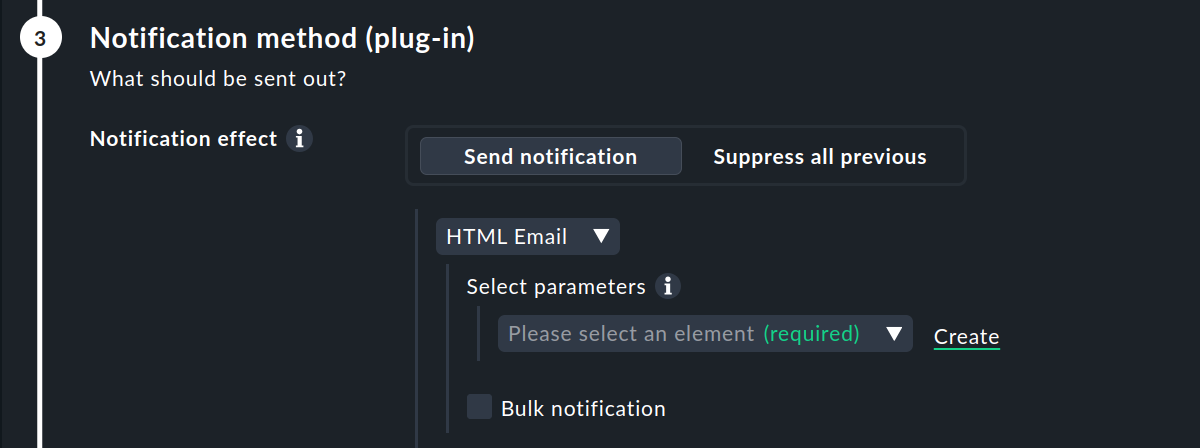The height and width of the screenshot is (448, 1200).
Task: Click the 'Please select an element' placeholder text
Action: click(631, 334)
